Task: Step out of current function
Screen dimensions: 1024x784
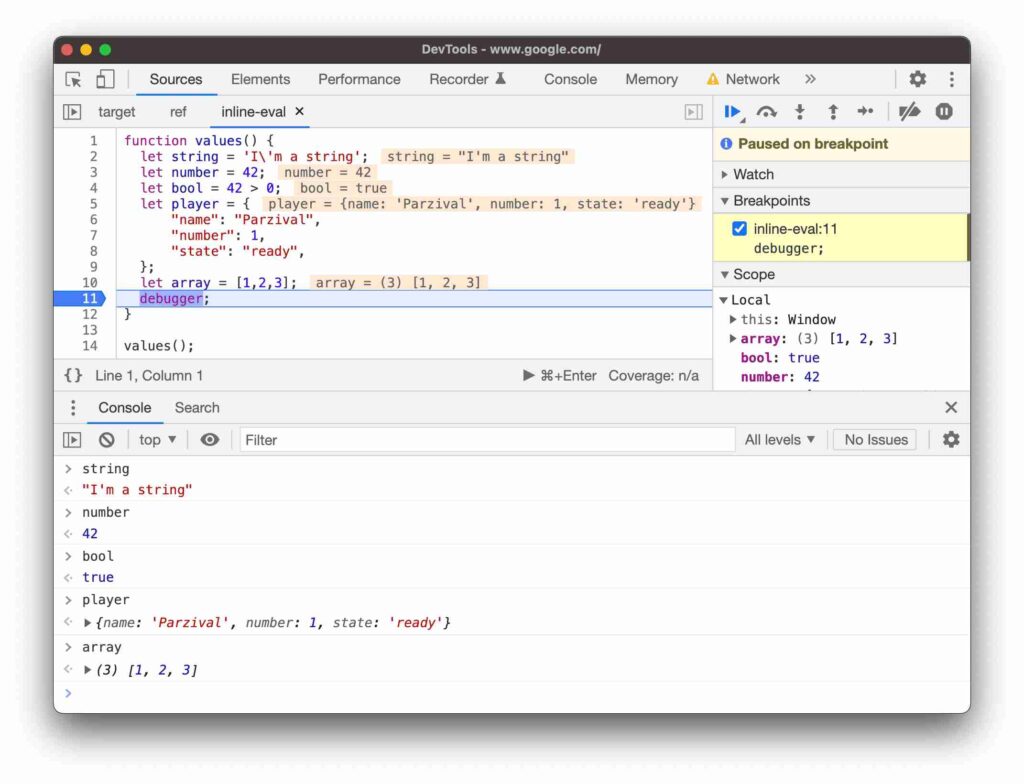Action: (x=833, y=112)
